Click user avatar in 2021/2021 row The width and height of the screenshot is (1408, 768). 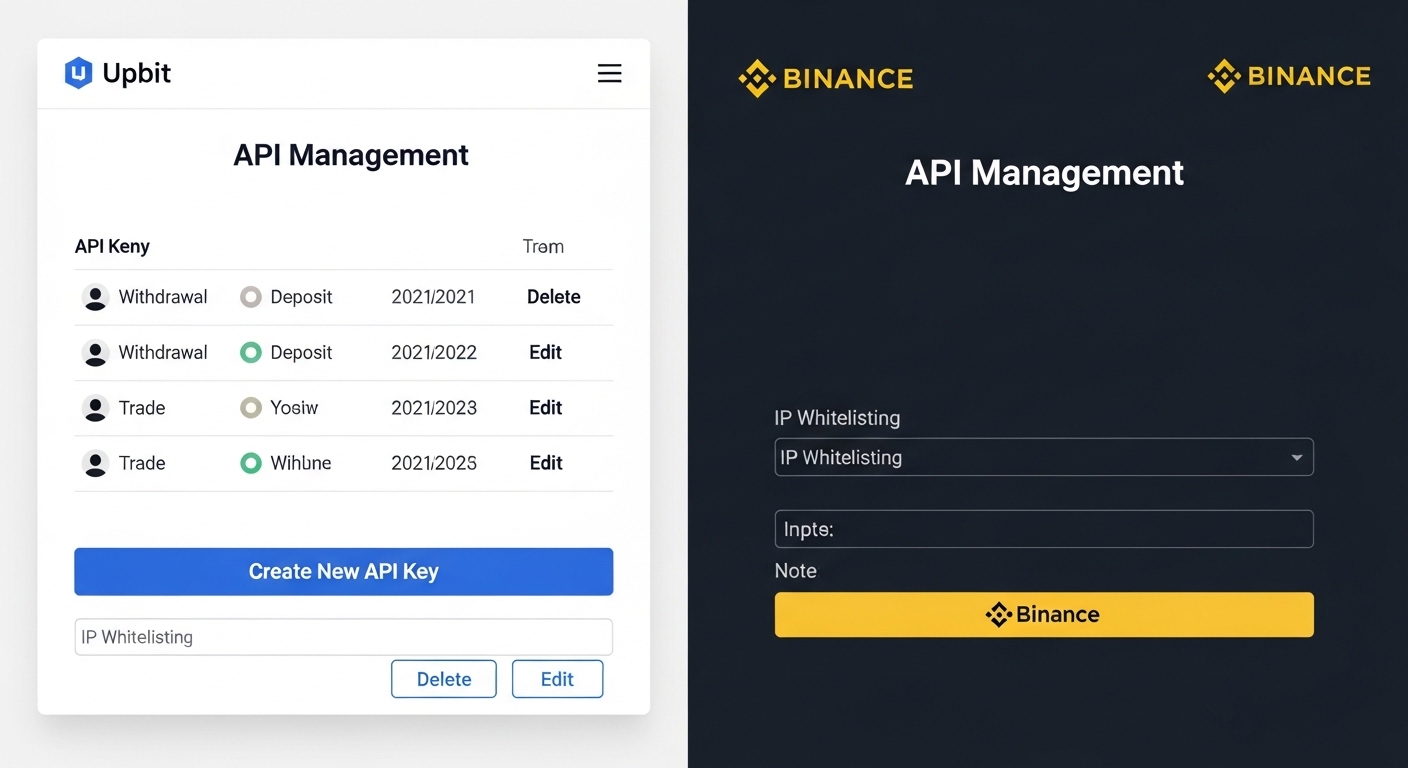pos(95,297)
